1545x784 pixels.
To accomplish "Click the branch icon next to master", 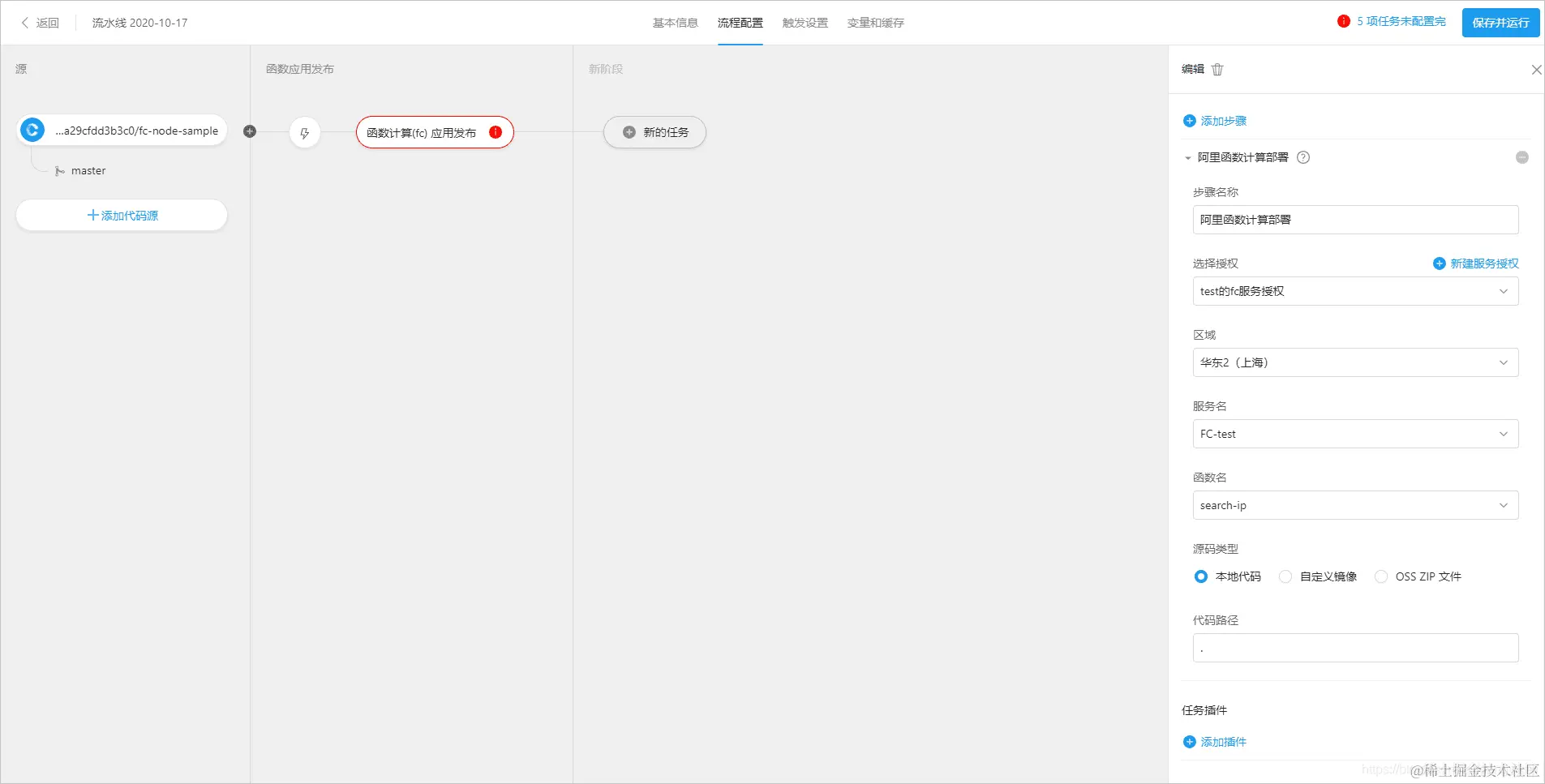I will point(59,171).
